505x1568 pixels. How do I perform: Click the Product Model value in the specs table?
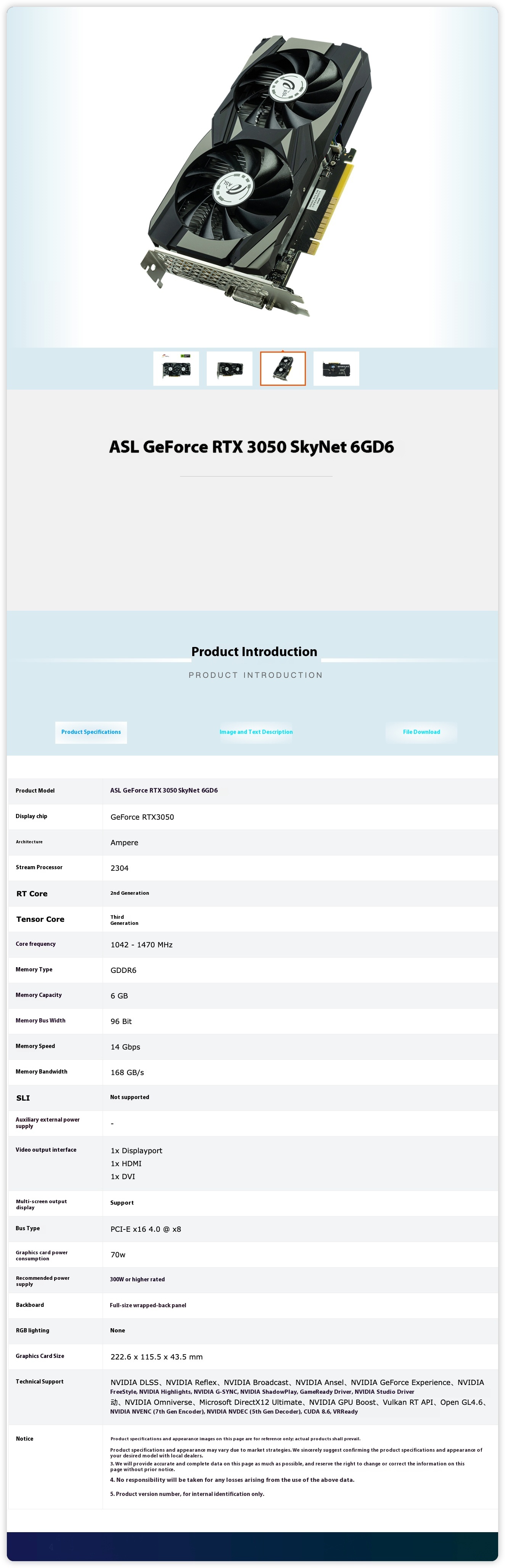pos(164,790)
